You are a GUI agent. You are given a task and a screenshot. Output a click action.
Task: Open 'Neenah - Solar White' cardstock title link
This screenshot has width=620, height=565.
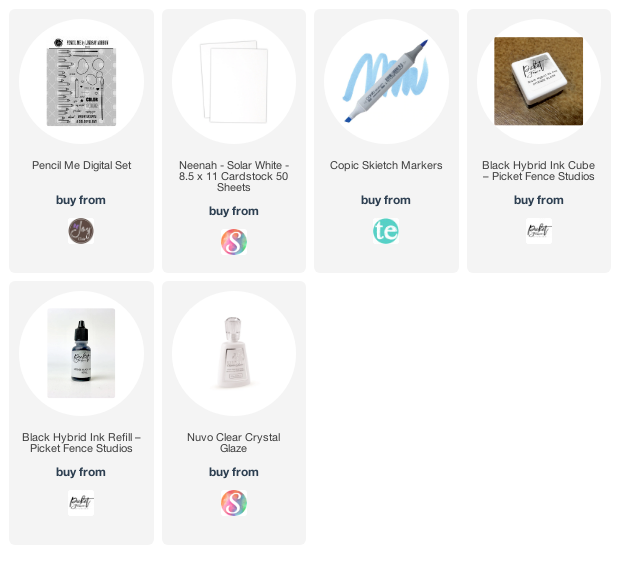coord(234,176)
